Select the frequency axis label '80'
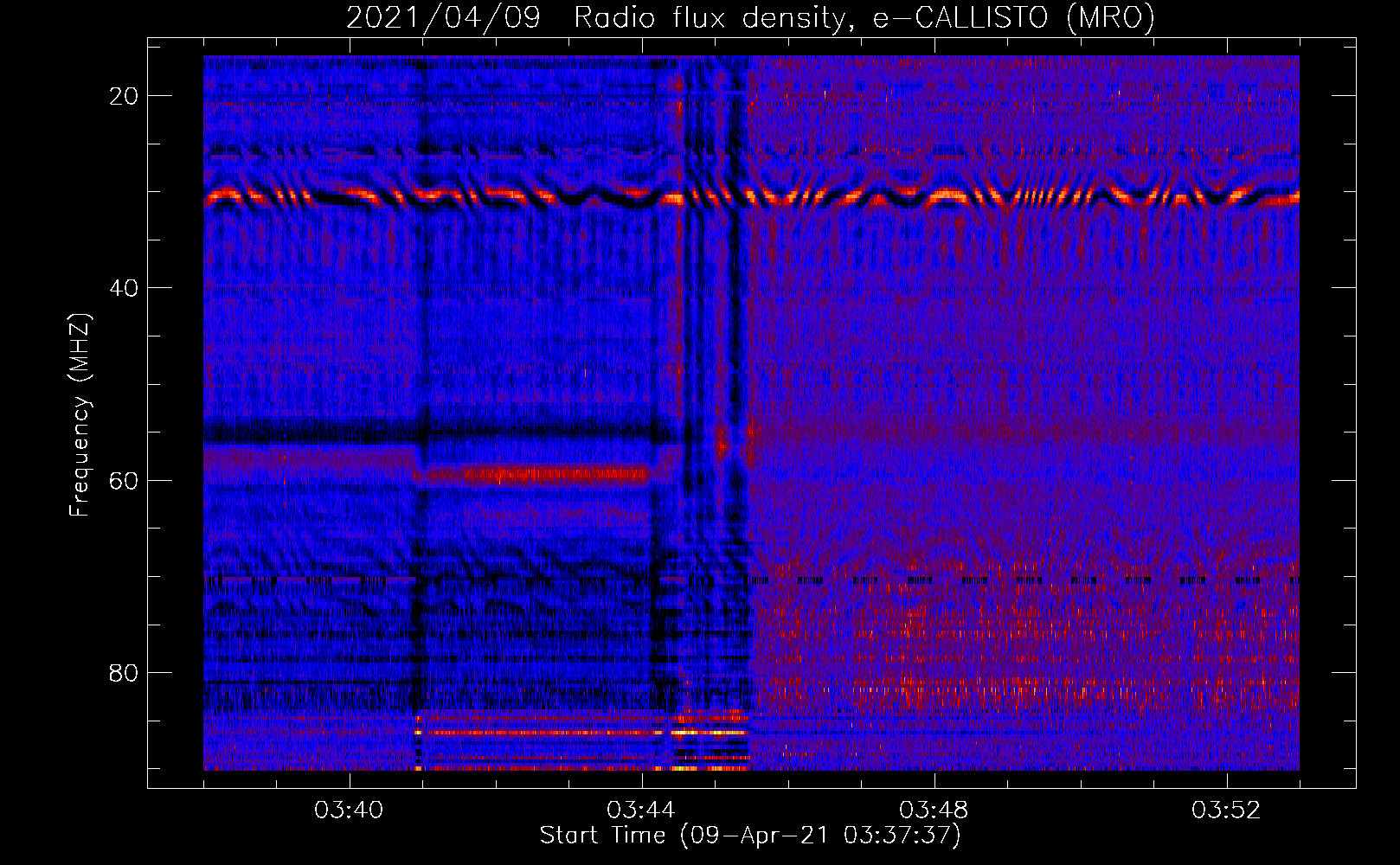 tap(124, 673)
